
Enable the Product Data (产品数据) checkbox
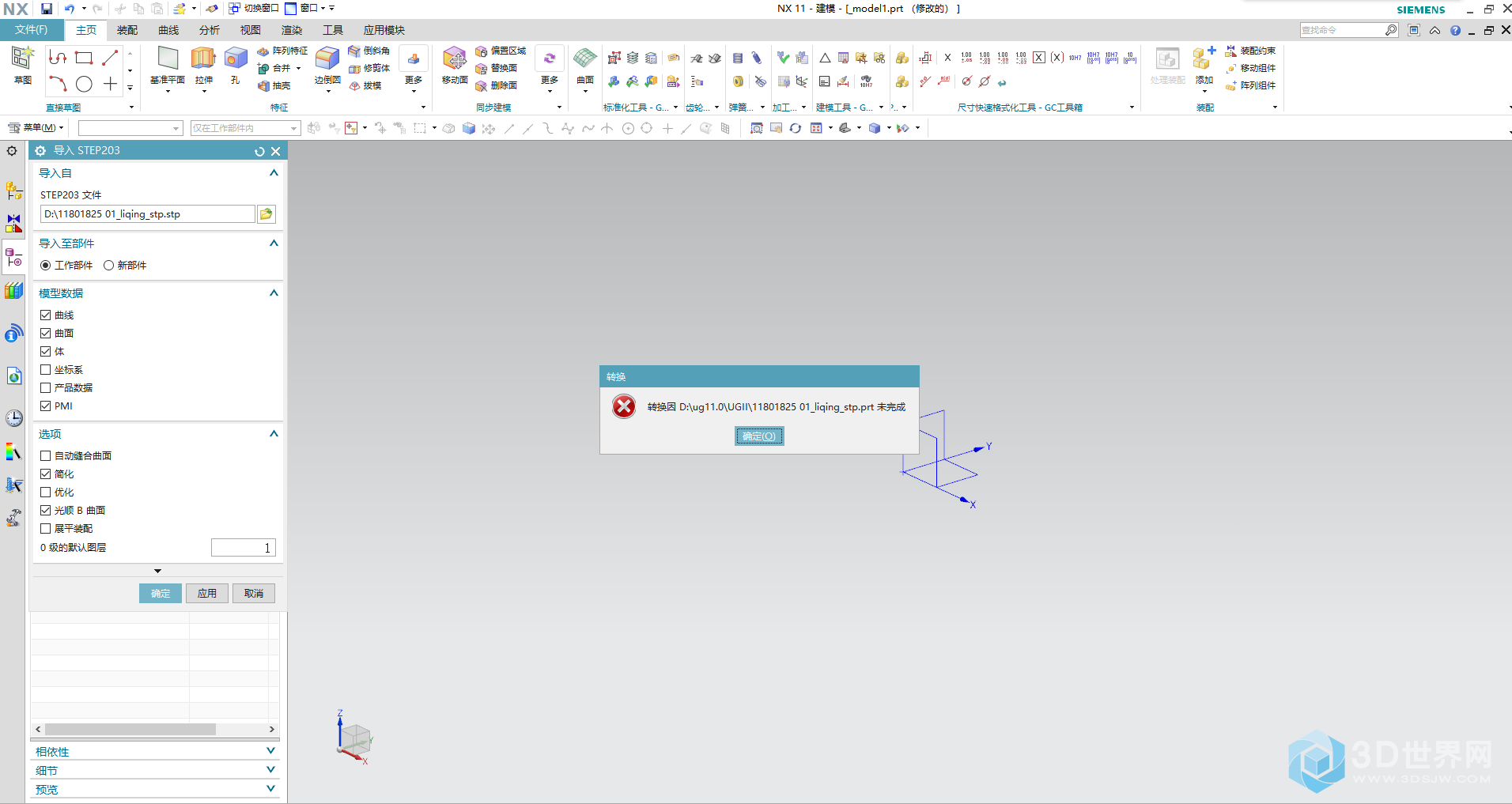[x=45, y=388]
